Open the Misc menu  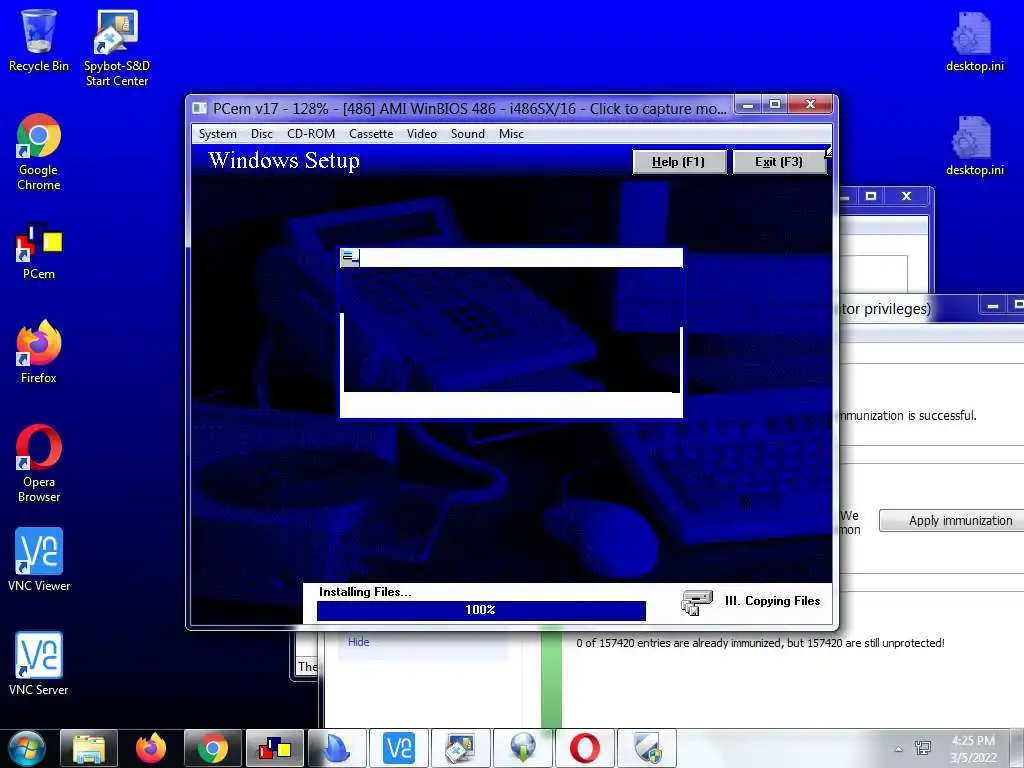pos(511,134)
